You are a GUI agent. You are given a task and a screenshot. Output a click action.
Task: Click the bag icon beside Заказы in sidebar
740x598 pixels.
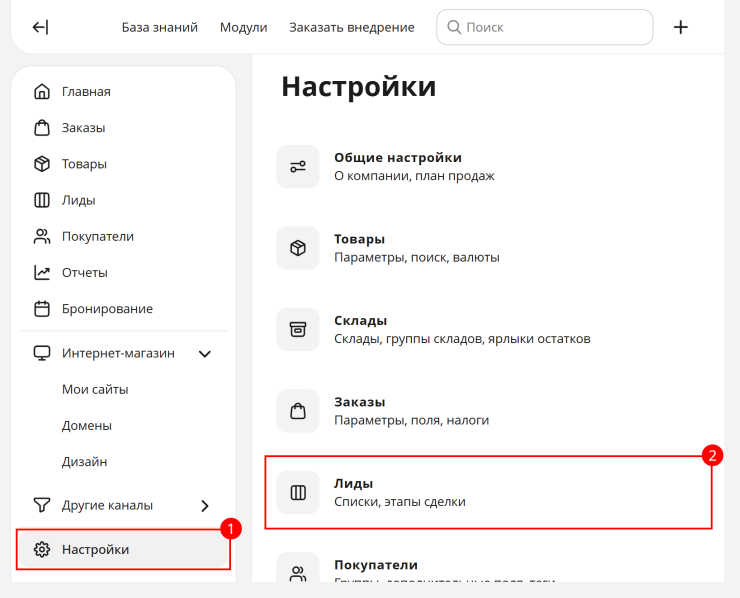tap(42, 127)
